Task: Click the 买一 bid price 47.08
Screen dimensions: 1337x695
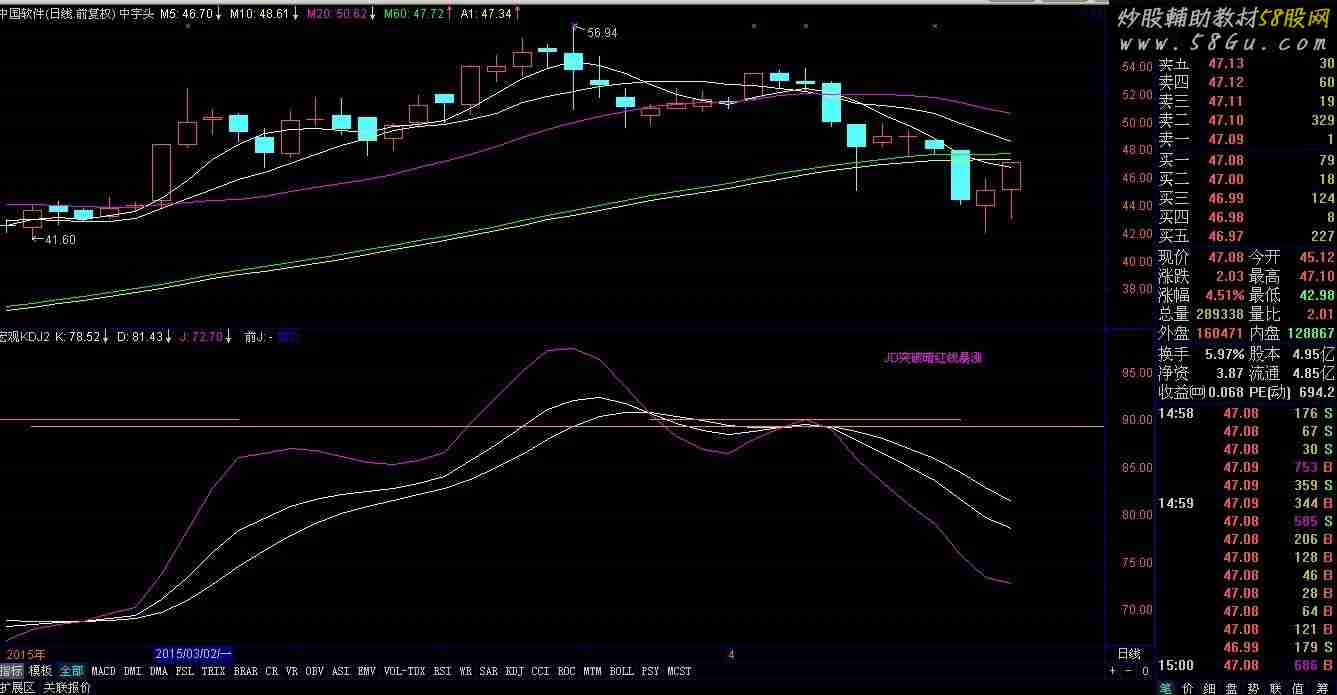Action: [x=1226, y=160]
